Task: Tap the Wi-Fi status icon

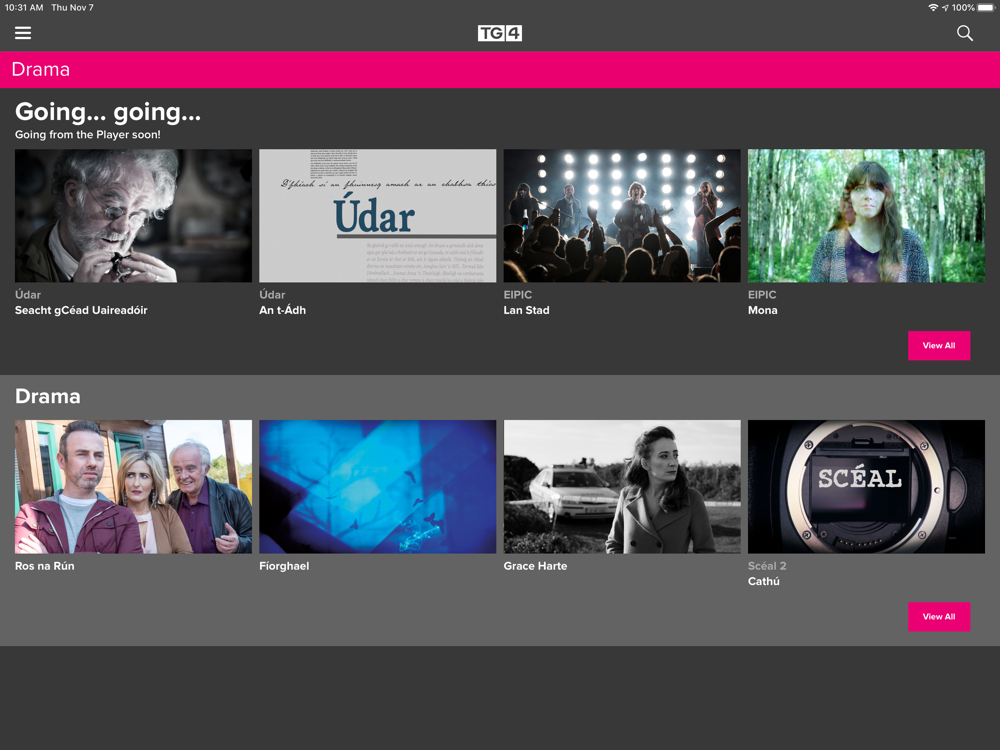Action: (933, 8)
